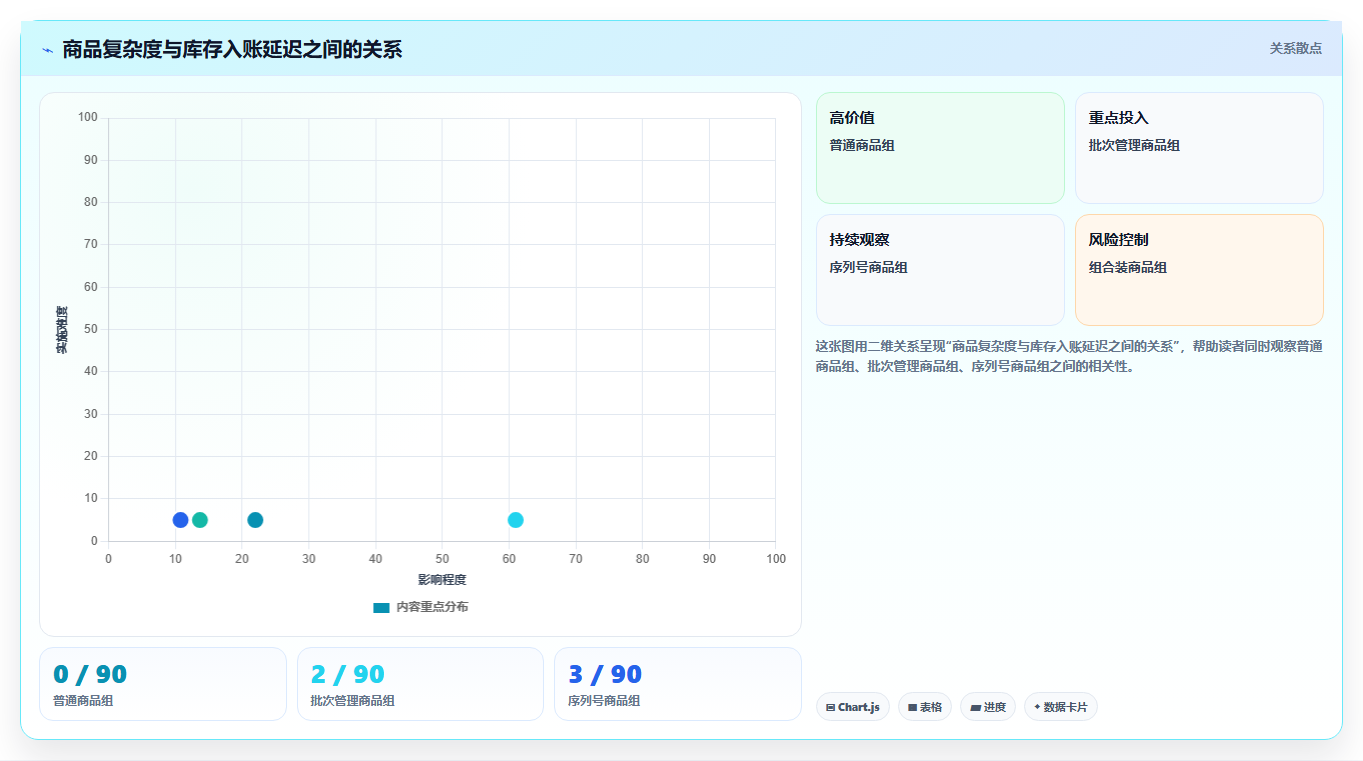Viewport: 1363px width, 761px height.
Task: Open the 持续观察 quadrant card
Action: tap(940, 270)
